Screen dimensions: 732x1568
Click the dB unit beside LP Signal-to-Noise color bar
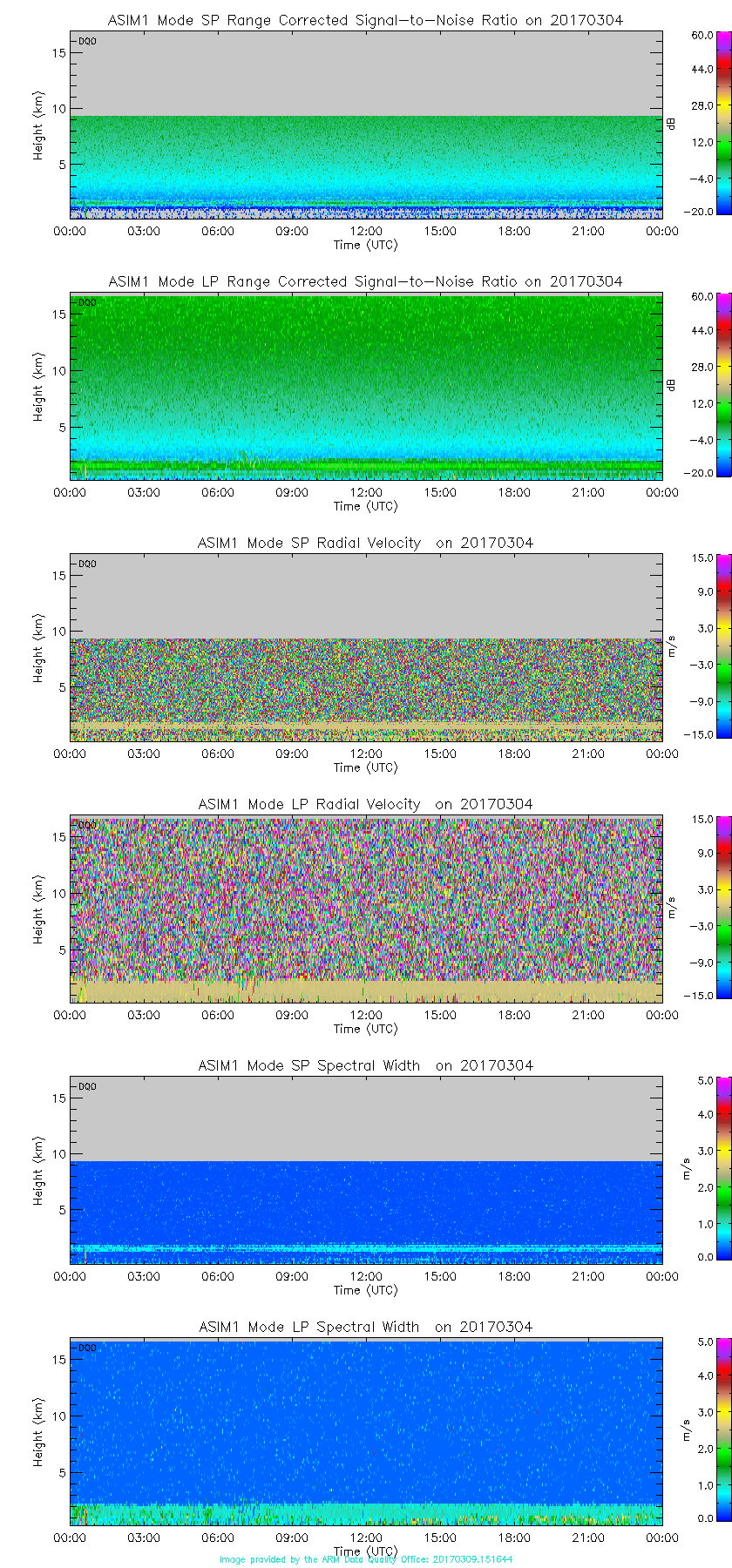[x=671, y=384]
